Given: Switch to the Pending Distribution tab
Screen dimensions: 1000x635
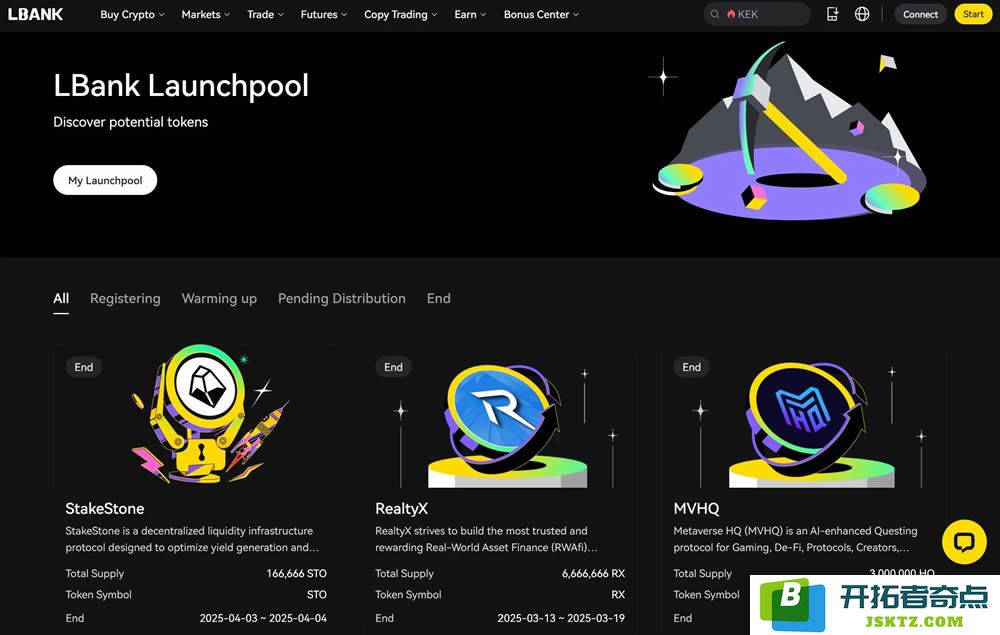Looking at the screenshot, I should click(x=342, y=298).
